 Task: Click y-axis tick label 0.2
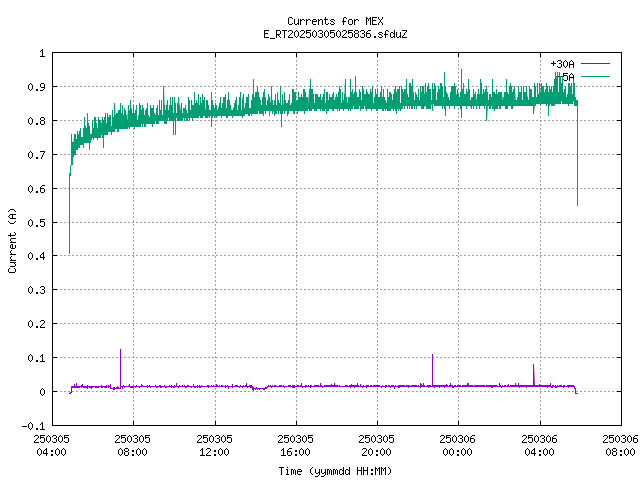click(x=36, y=324)
